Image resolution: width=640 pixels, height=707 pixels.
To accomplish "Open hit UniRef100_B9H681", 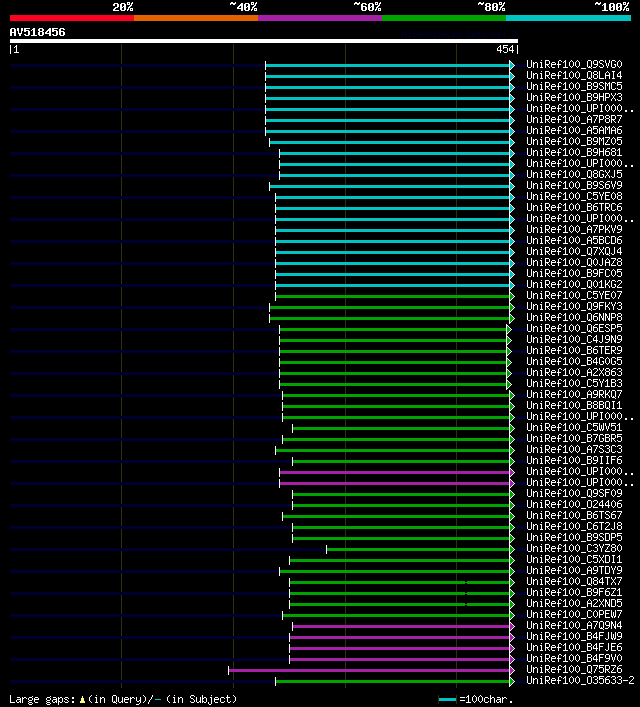I will tap(574, 152).
